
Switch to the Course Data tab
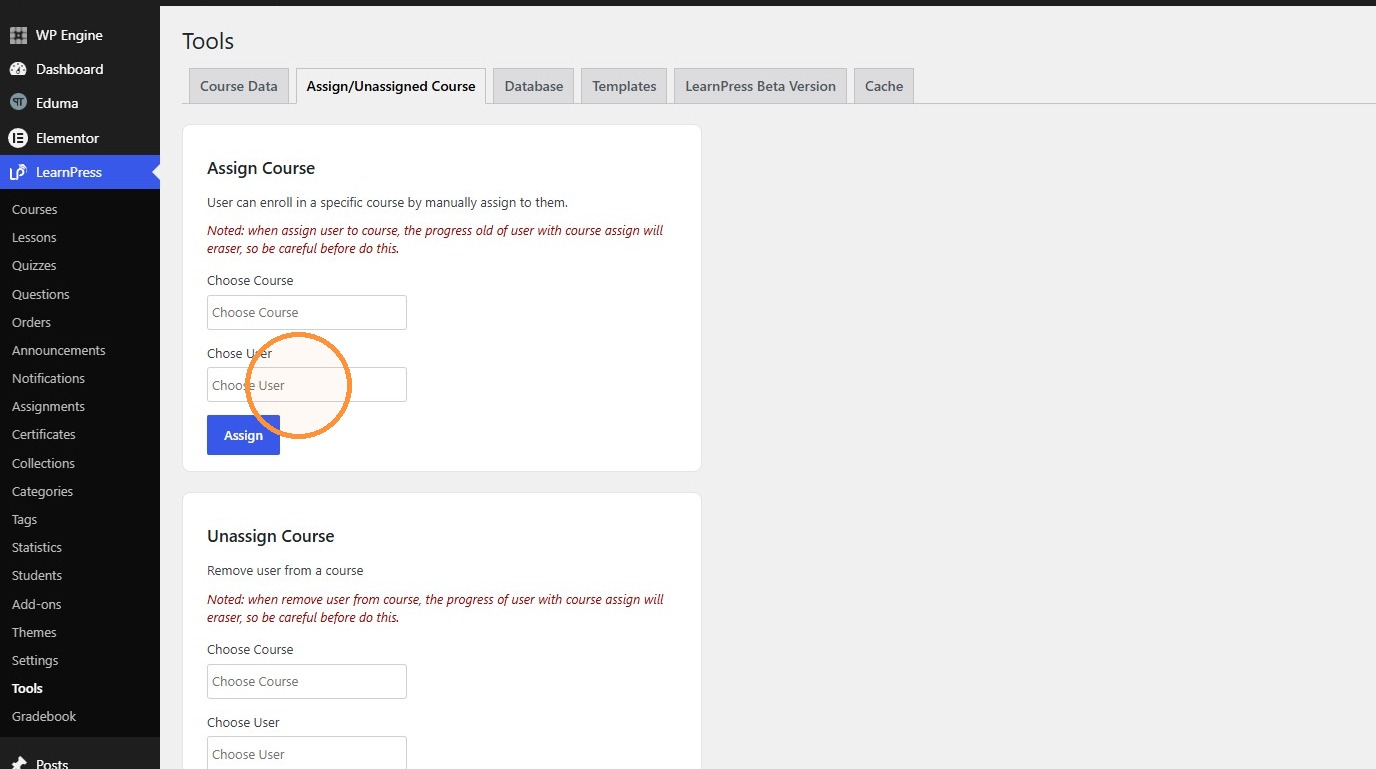point(239,86)
